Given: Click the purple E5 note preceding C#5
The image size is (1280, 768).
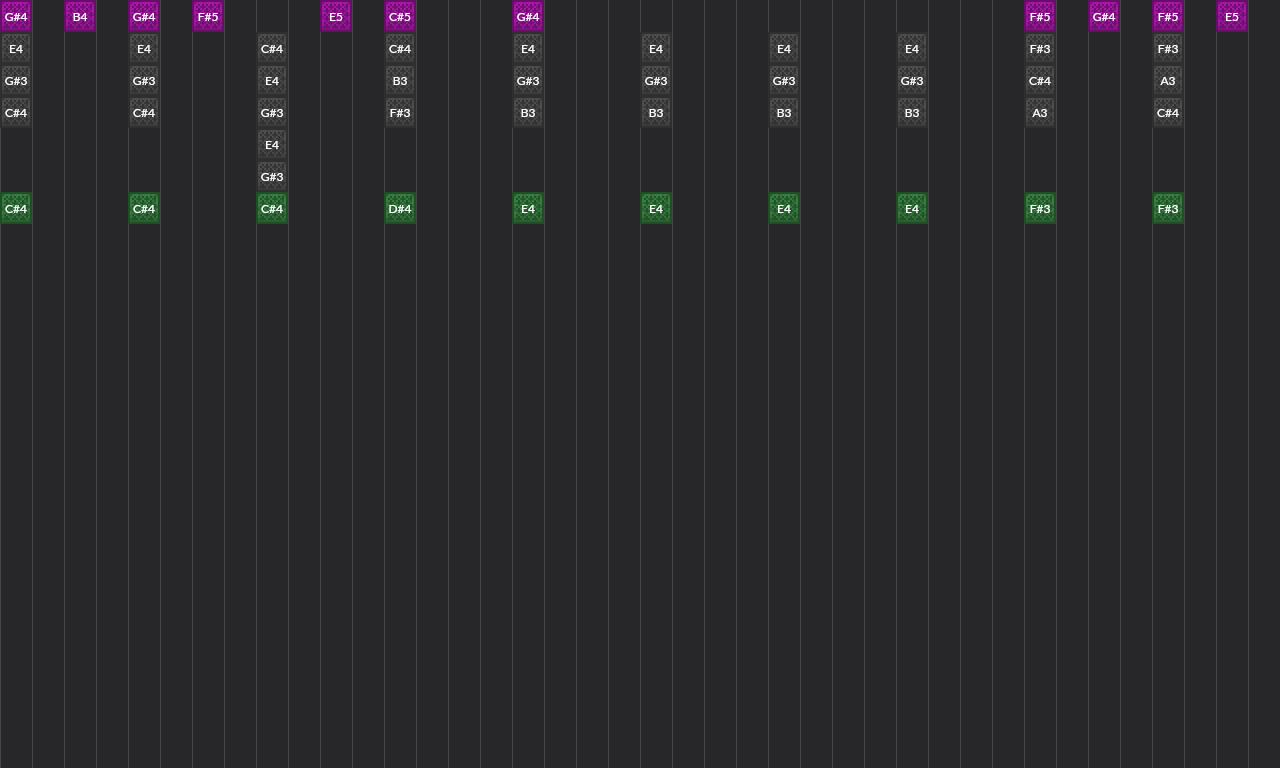Looking at the screenshot, I should pyautogui.click(x=336, y=17).
